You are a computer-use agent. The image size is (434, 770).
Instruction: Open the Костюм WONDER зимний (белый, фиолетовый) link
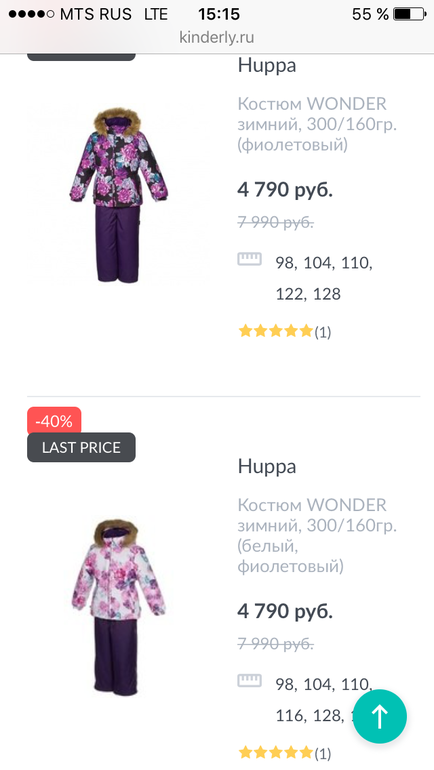(317, 535)
